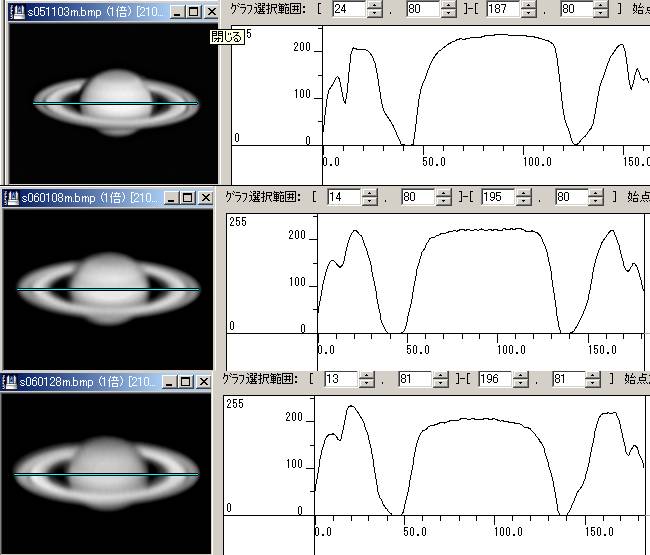This screenshot has height=555, width=650.
Task: Decrease the start X value 24
Action: [374, 13]
